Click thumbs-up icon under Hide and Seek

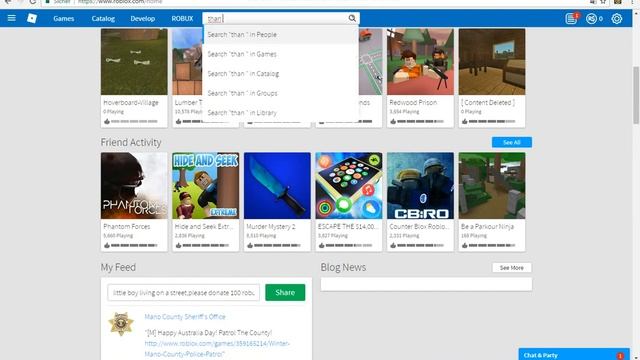(178, 245)
